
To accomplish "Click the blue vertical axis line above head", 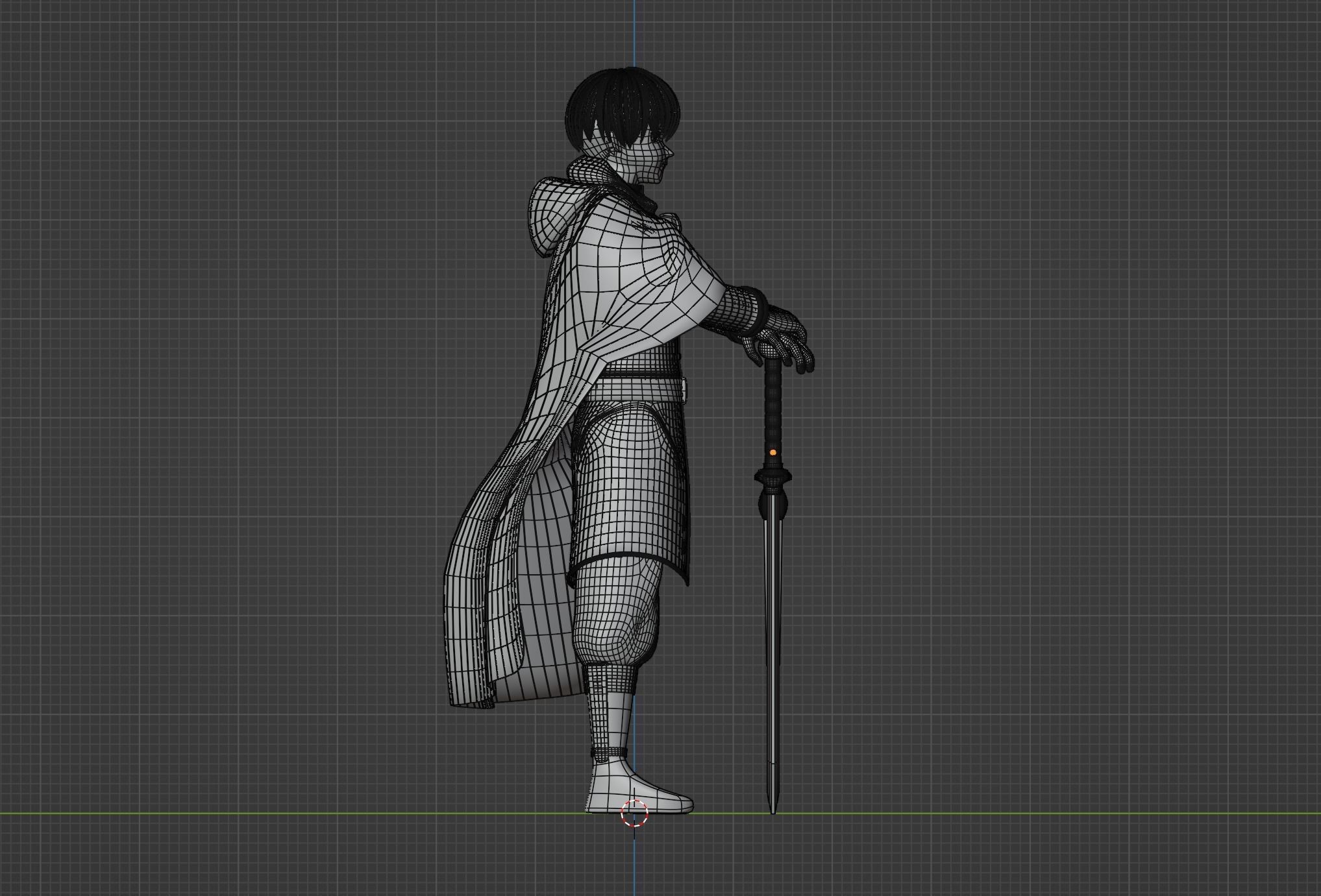I will [634, 32].
